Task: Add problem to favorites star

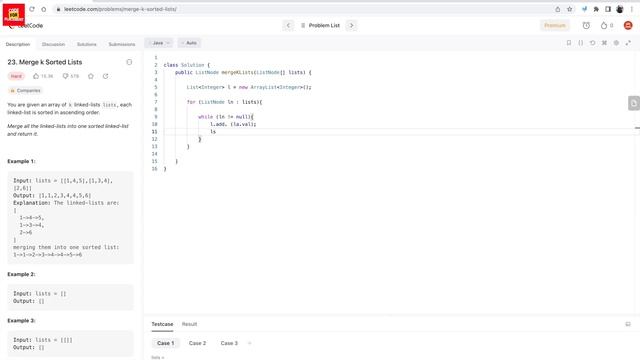Action: [91, 76]
